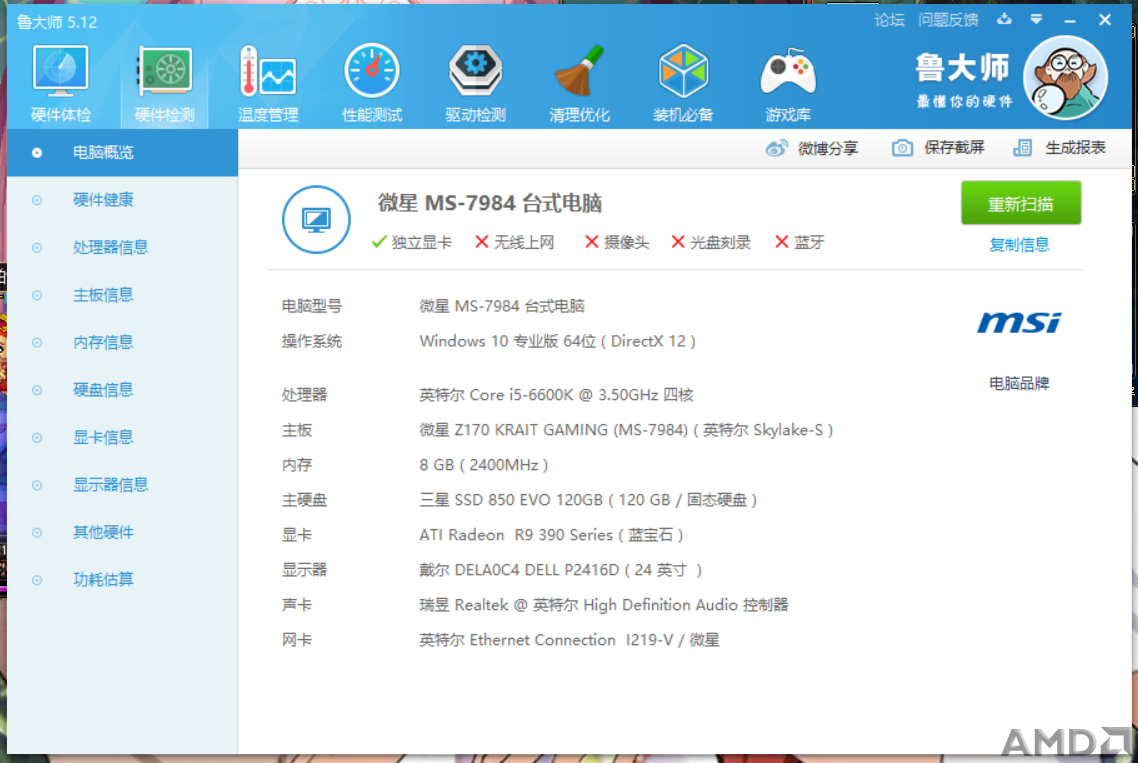Click the 8 GB ( 2400MHz ) memory value
This screenshot has height=763, width=1138.
pos(483,465)
